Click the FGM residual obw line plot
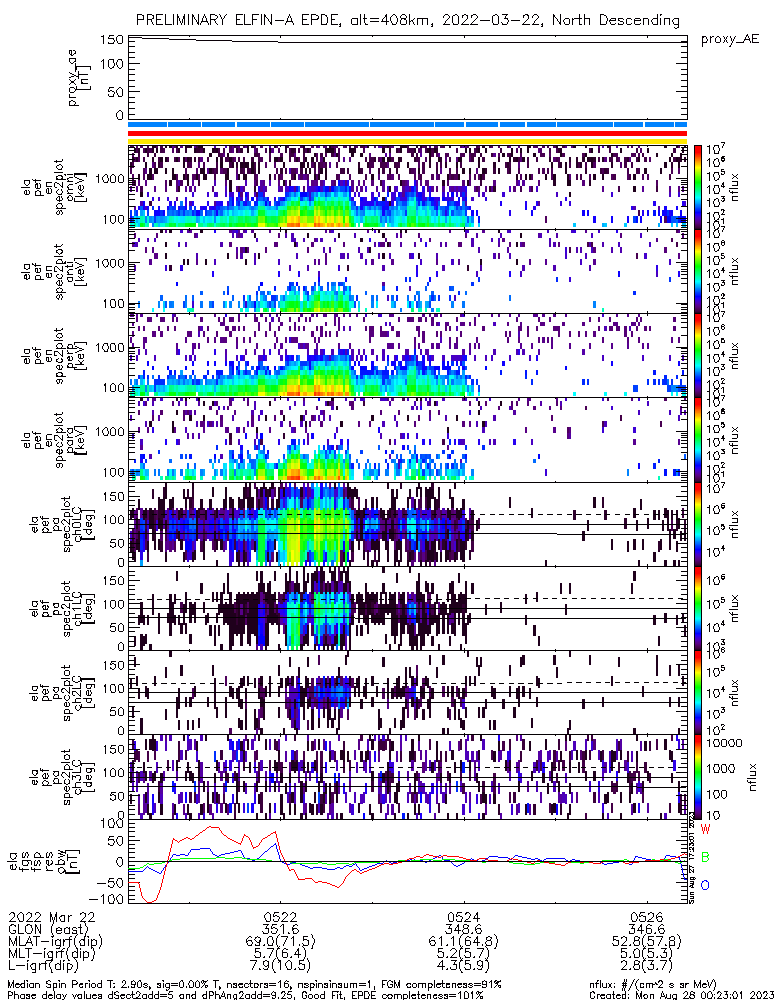 click(x=408, y=862)
